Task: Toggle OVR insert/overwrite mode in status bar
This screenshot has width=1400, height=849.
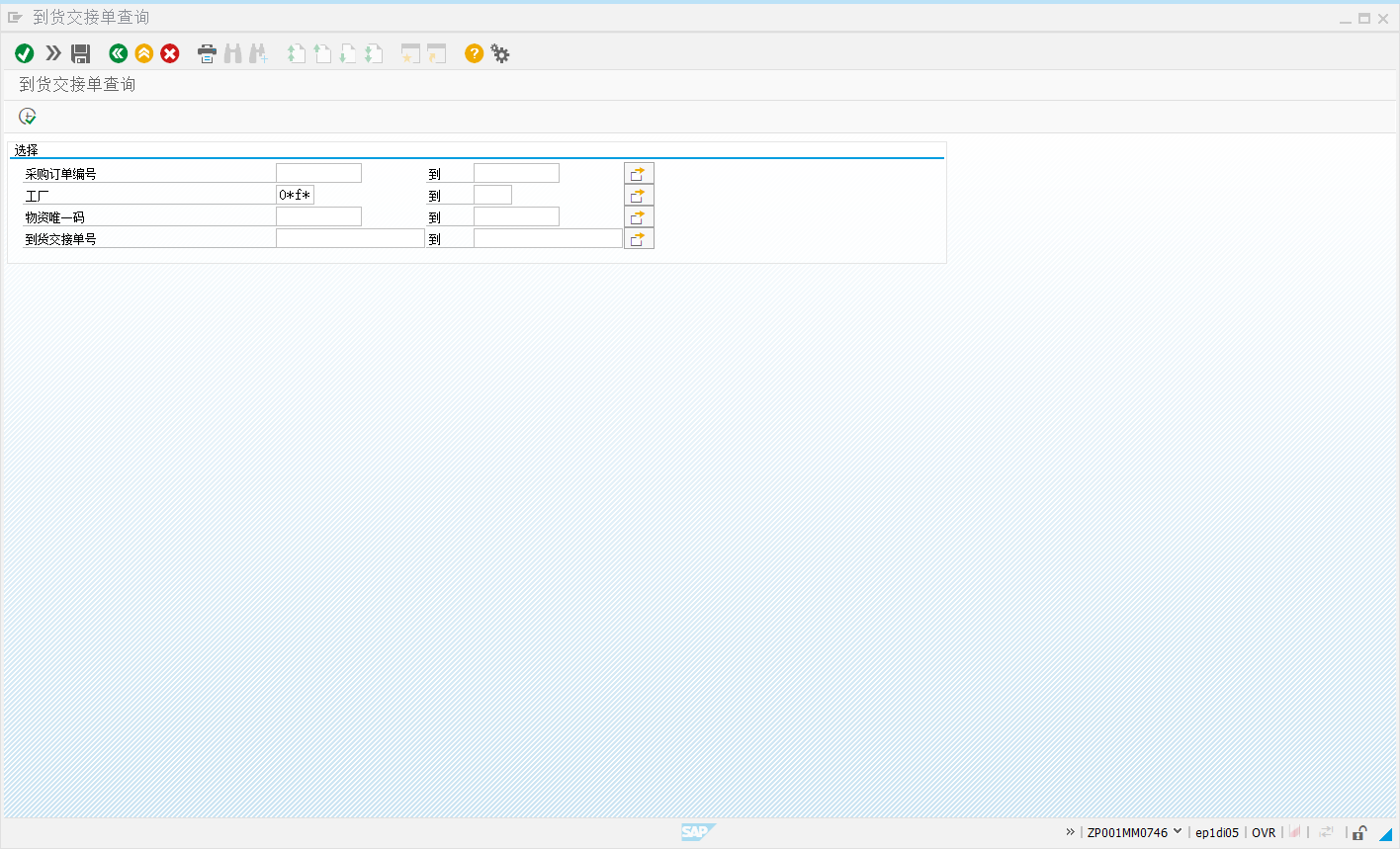Action: coord(1264,832)
